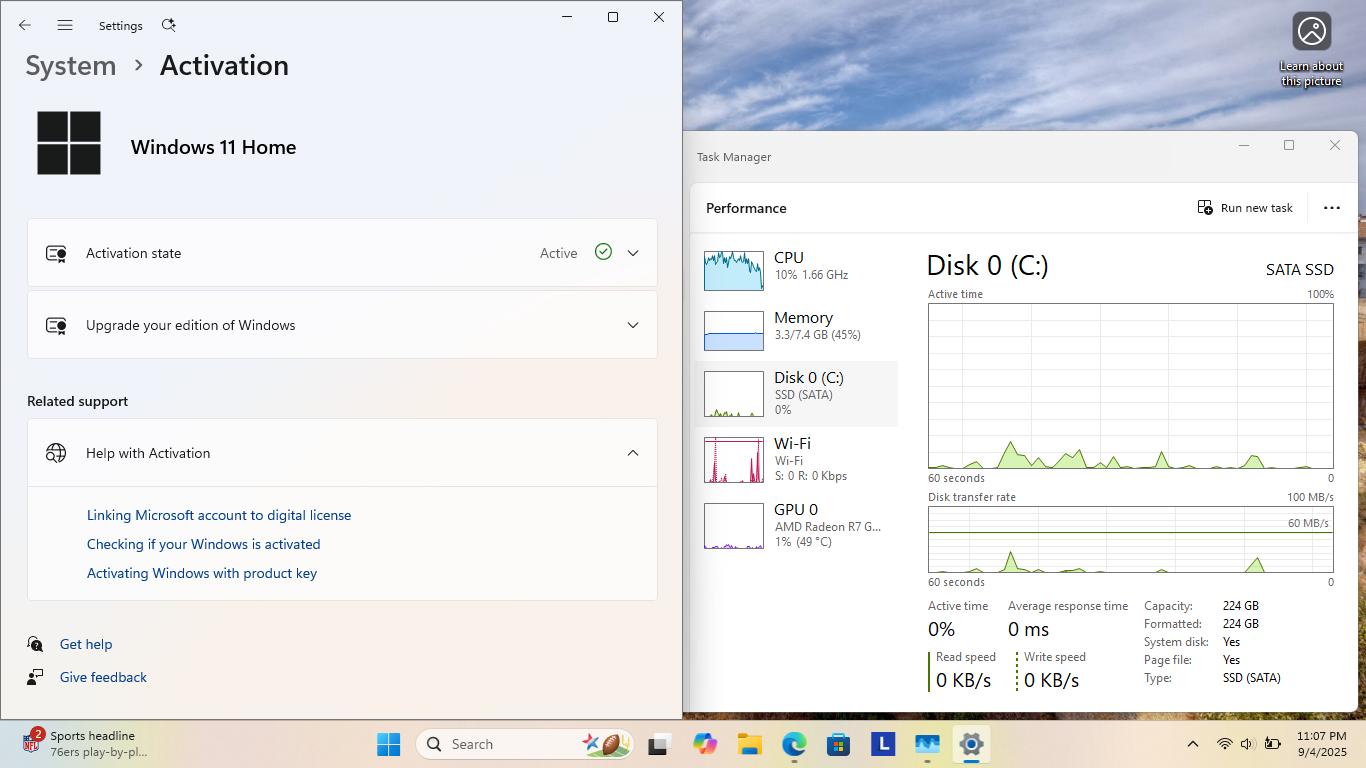Click the Settings gear taskbar icon
The width and height of the screenshot is (1366, 768).
(971, 744)
